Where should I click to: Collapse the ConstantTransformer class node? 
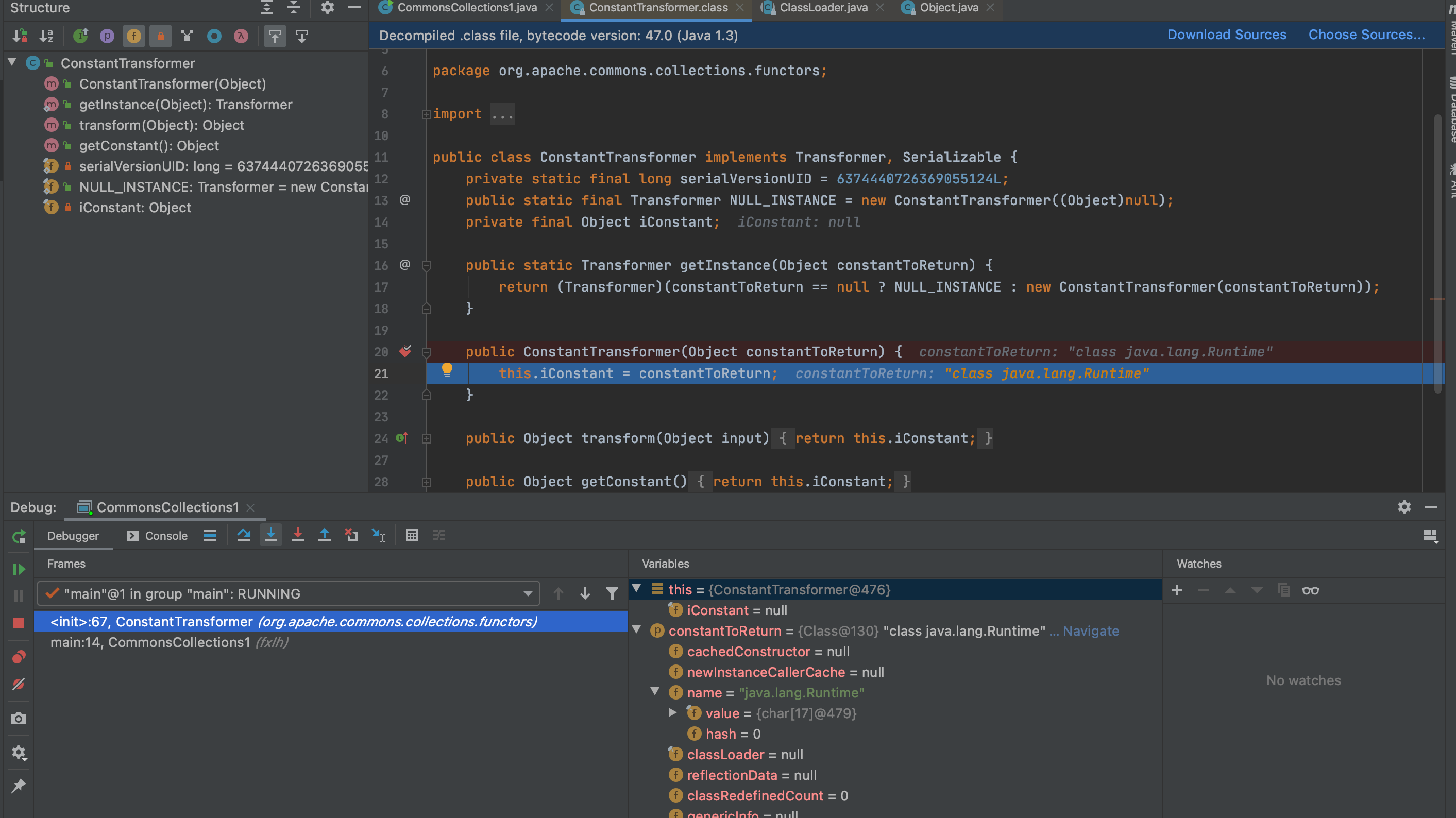12,62
